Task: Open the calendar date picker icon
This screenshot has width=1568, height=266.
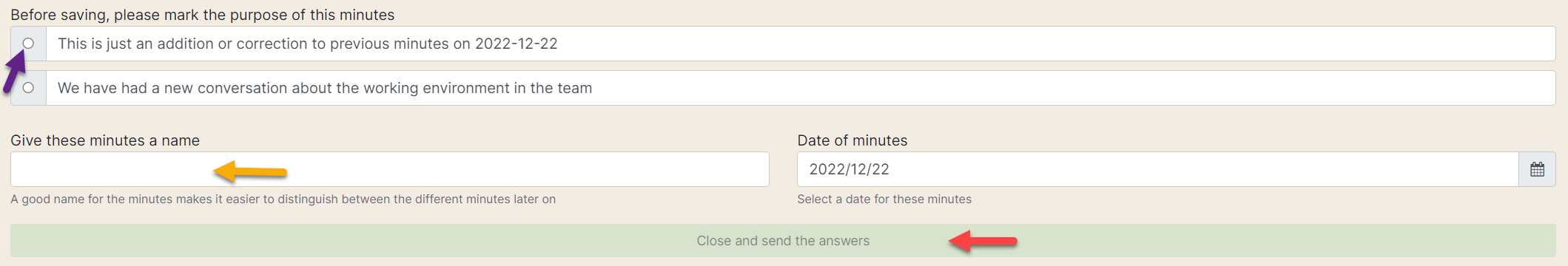Action: (x=1537, y=169)
